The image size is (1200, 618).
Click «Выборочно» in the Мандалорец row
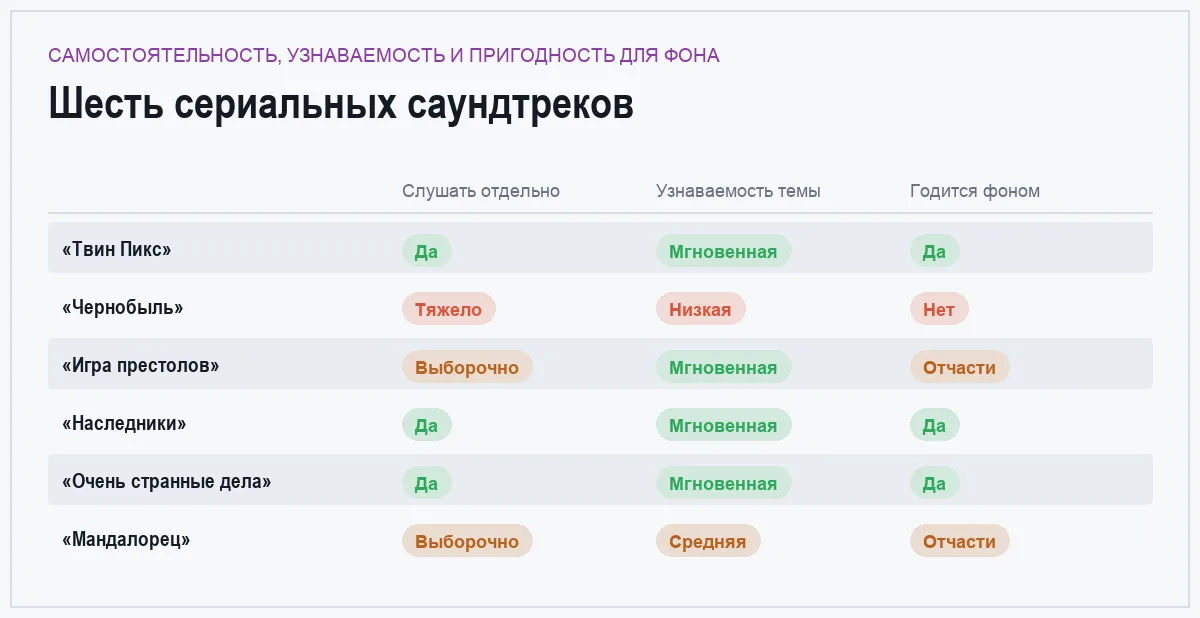point(467,541)
